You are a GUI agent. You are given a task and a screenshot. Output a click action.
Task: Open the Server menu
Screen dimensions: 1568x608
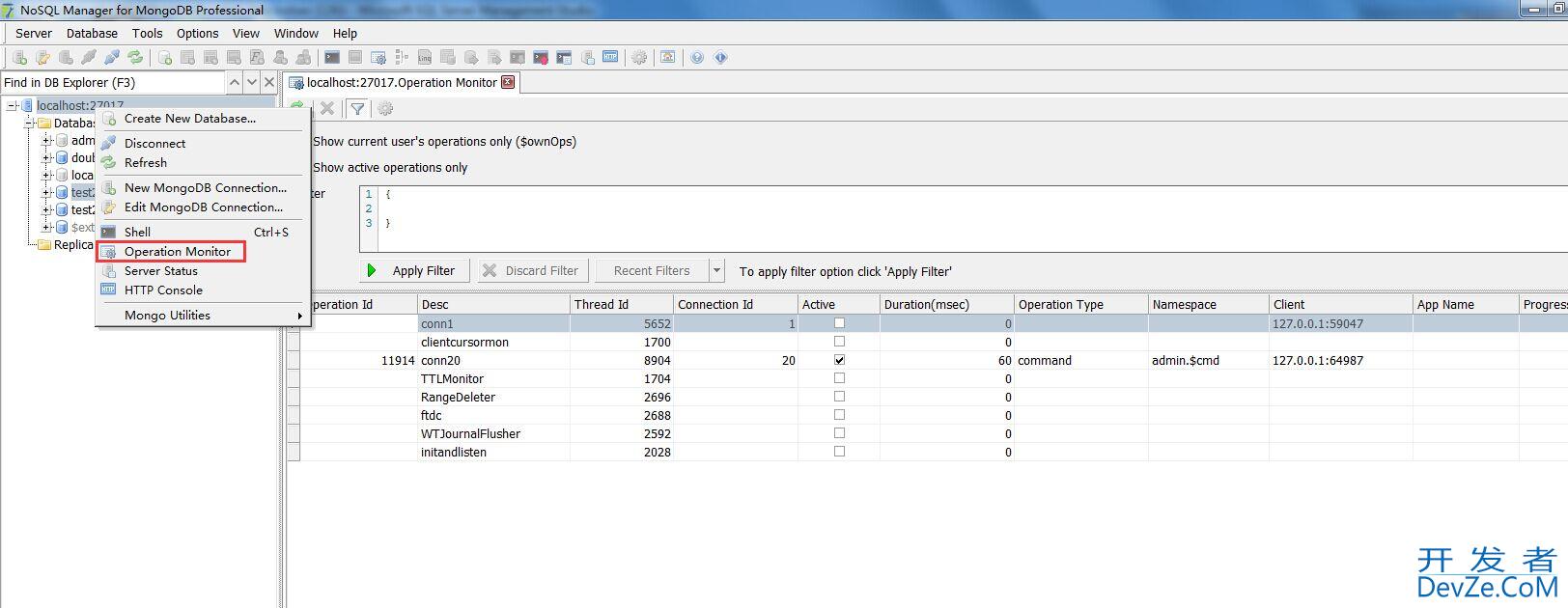(34, 33)
